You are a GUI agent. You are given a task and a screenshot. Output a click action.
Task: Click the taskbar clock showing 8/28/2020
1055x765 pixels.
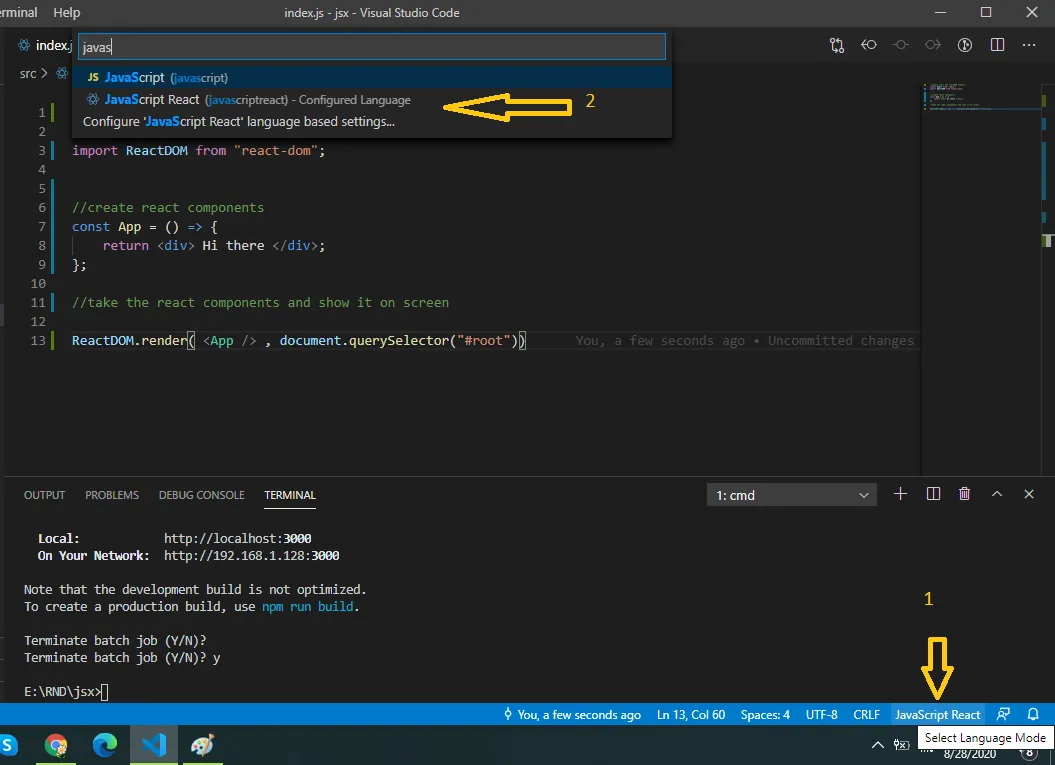(970, 754)
